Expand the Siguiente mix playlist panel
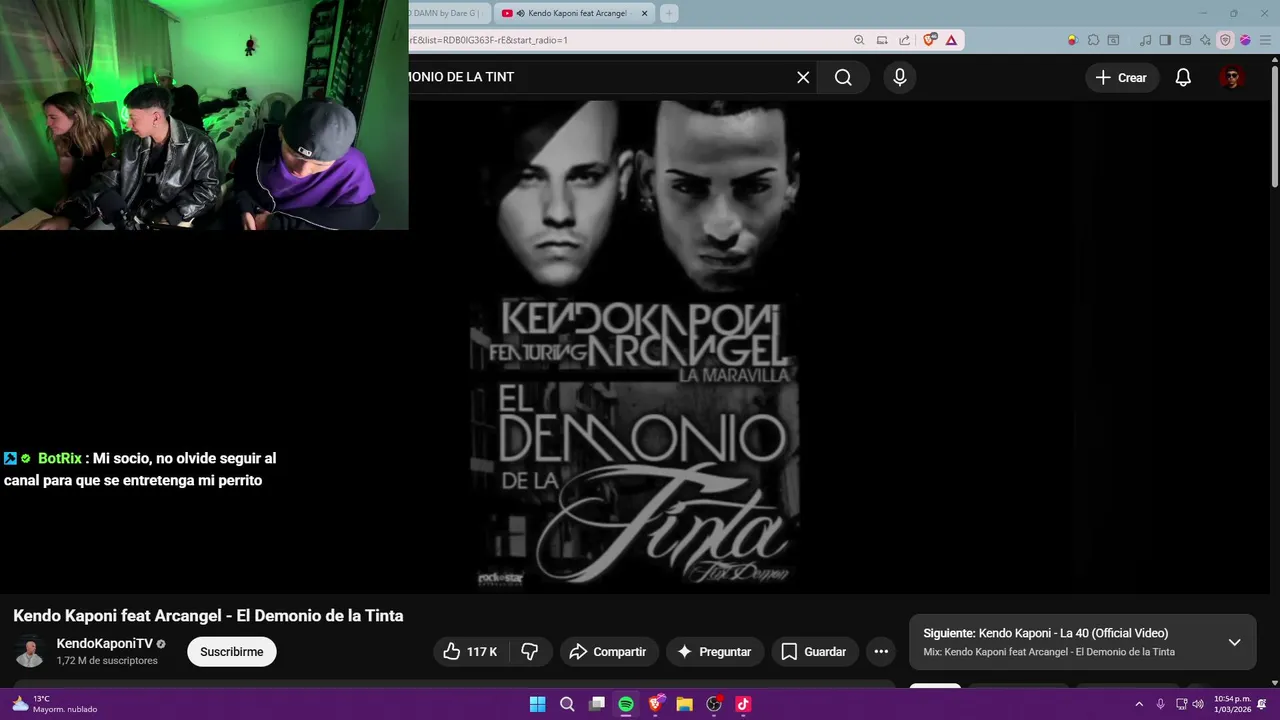Screen dimensions: 1280x720 (x=1234, y=642)
